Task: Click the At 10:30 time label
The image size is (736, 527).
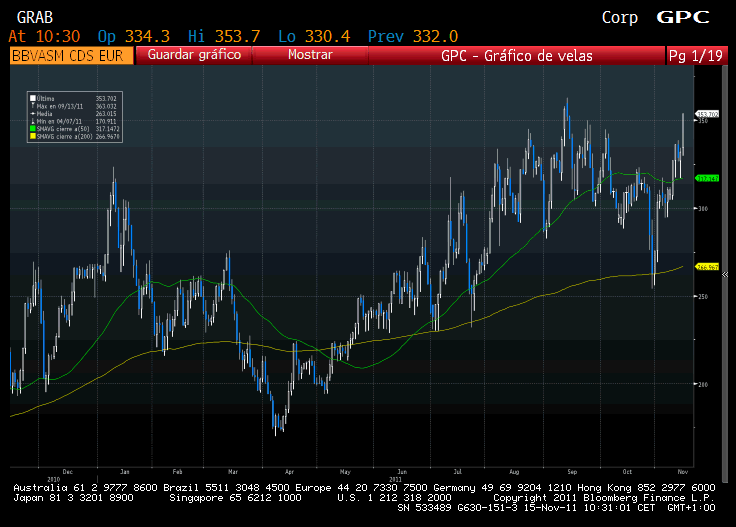Action: [x=45, y=36]
